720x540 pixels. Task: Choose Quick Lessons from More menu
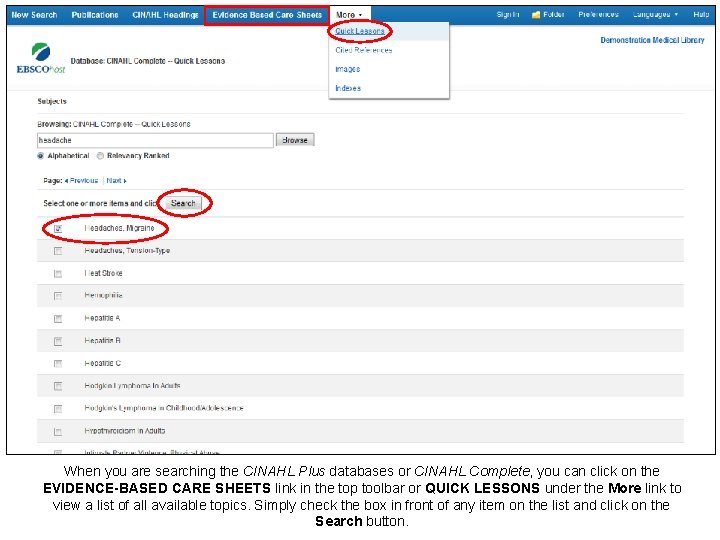click(360, 31)
